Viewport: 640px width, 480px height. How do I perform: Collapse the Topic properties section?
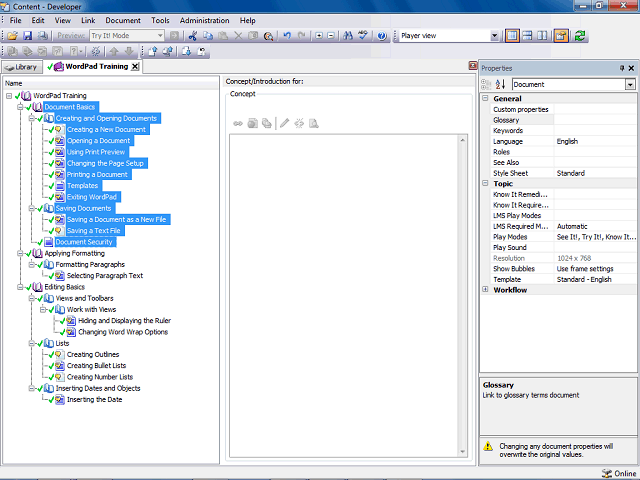click(x=485, y=183)
